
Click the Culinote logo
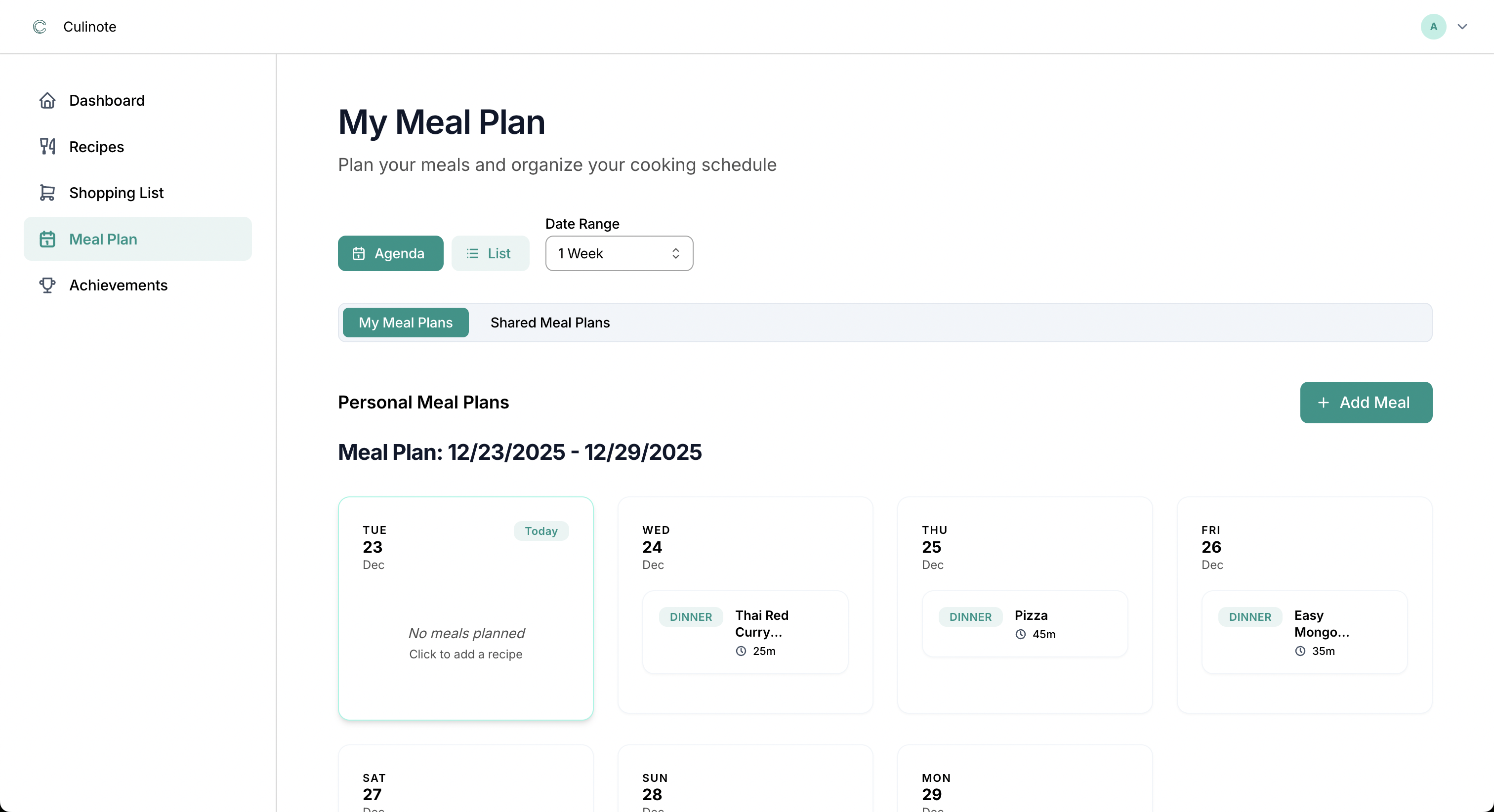click(40, 26)
